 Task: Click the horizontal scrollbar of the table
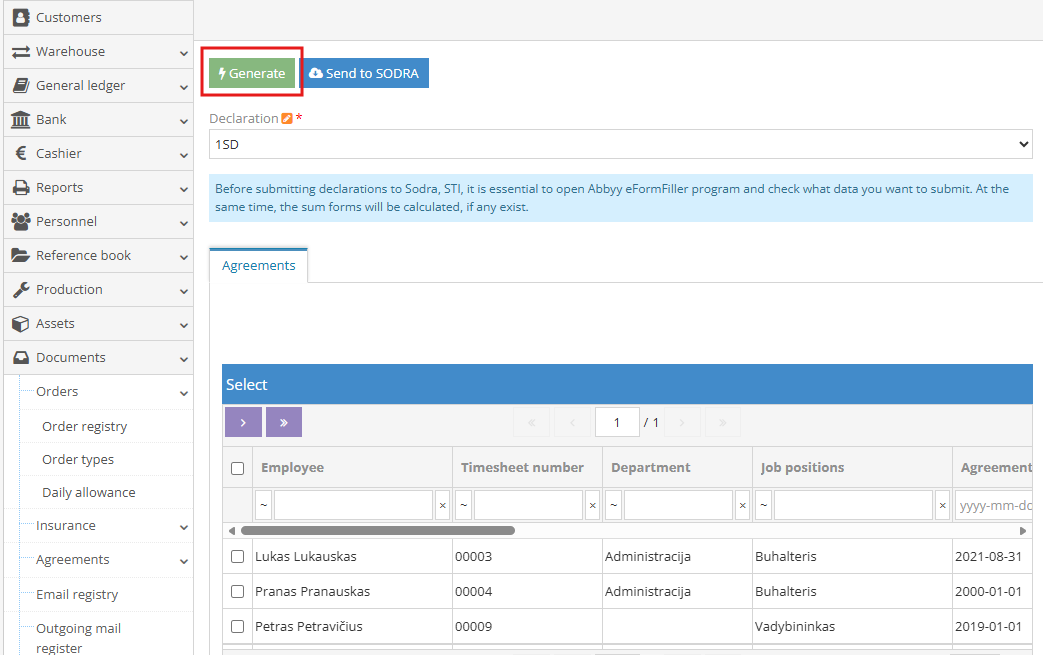coord(378,531)
